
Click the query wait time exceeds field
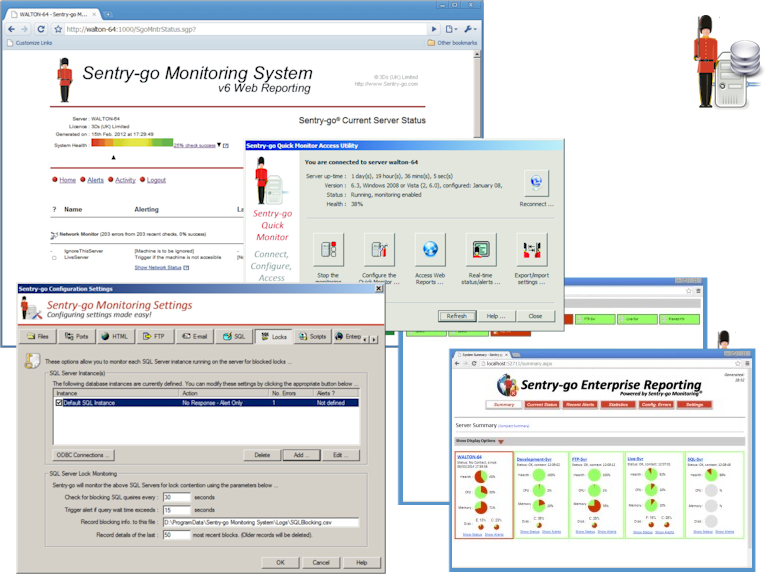[177, 510]
